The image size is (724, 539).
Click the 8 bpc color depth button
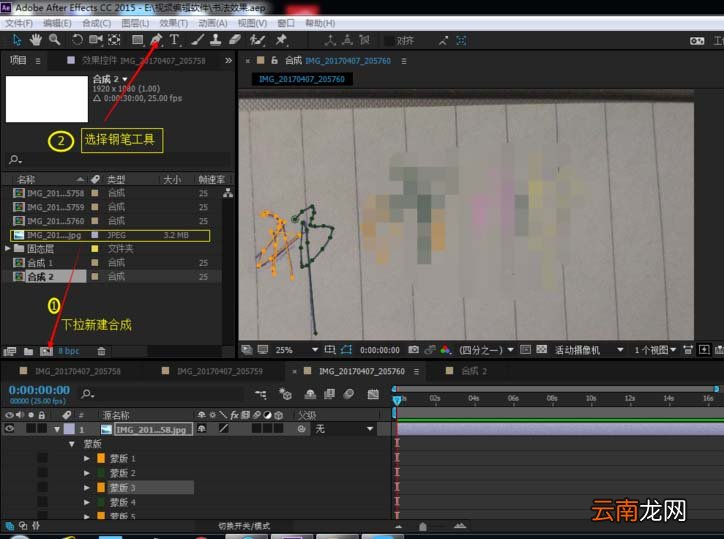69,351
